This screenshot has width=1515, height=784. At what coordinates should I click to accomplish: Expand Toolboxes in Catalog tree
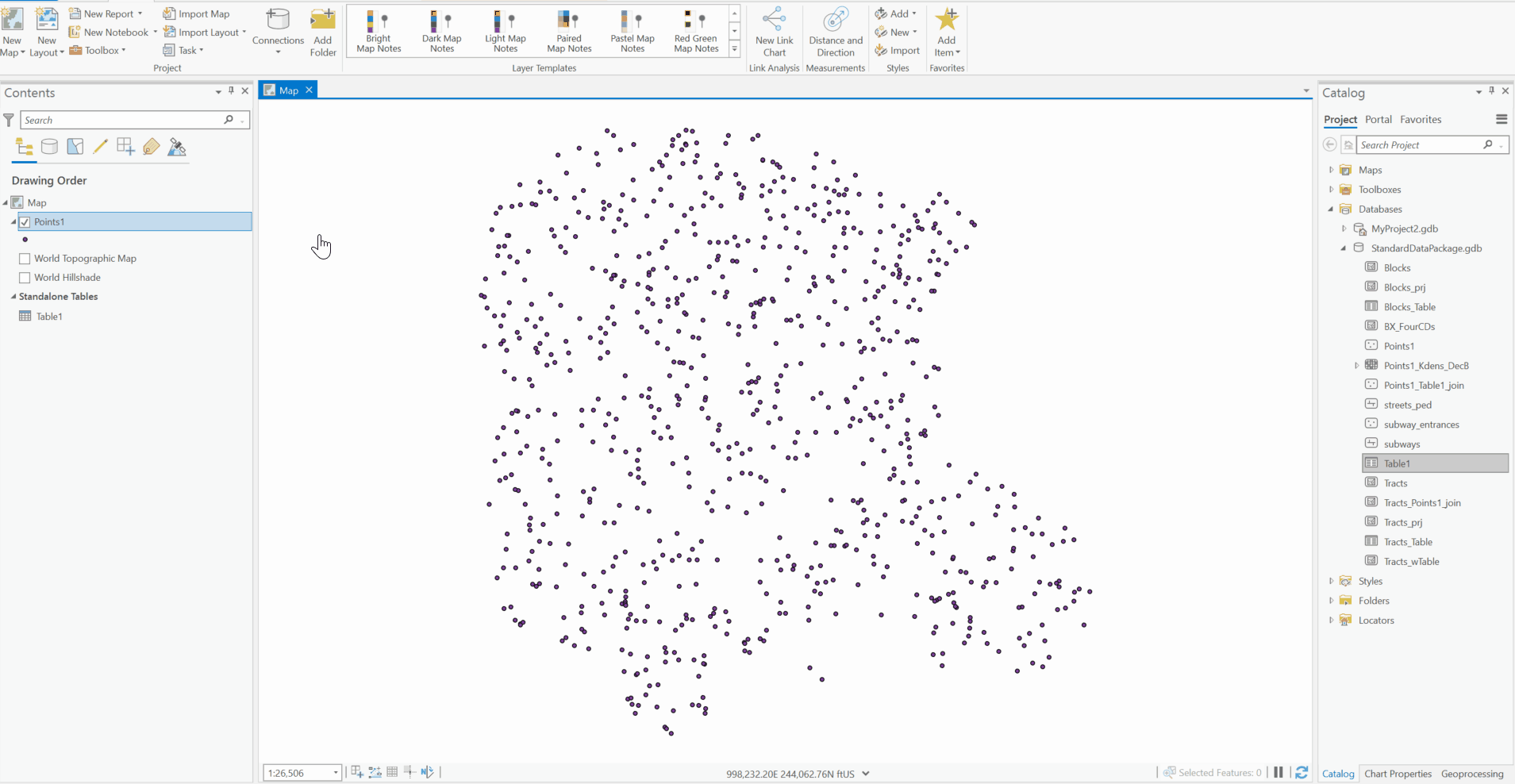click(x=1332, y=190)
